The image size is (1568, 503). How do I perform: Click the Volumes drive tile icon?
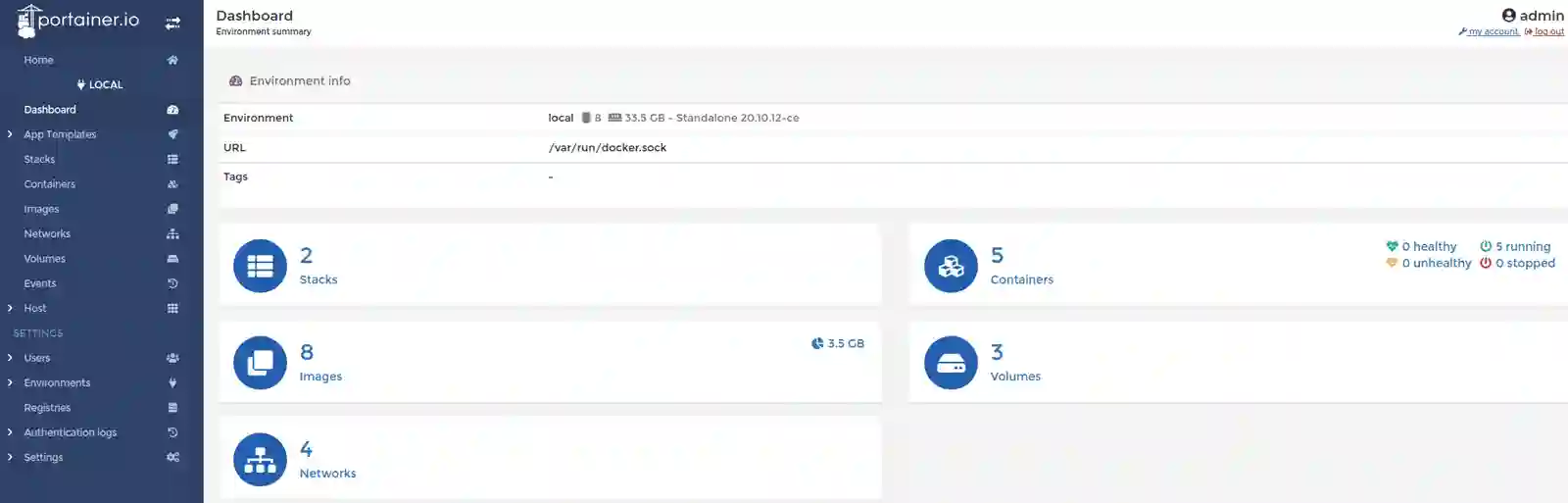click(x=951, y=363)
